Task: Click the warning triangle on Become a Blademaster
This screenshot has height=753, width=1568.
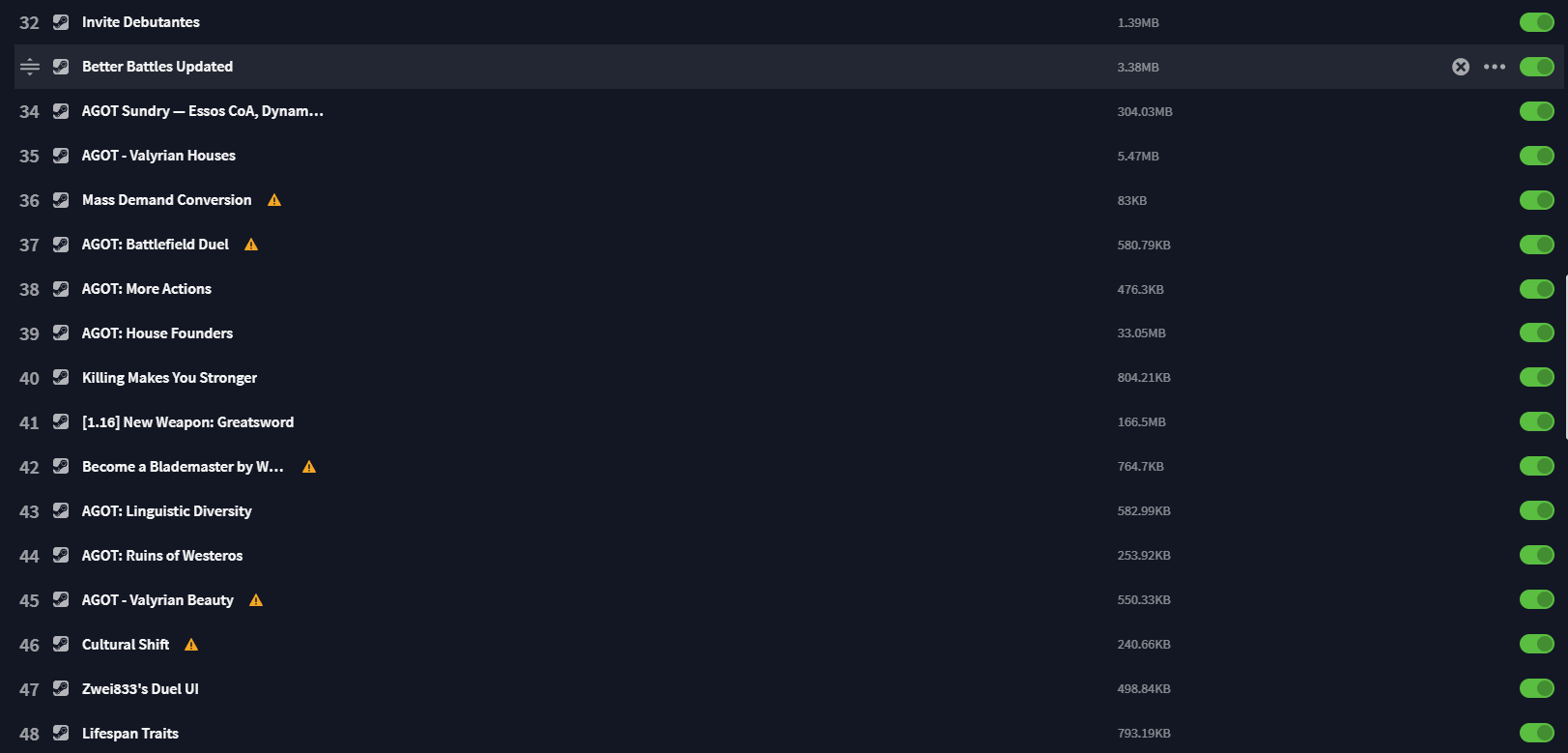Action: (x=309, y=467)
